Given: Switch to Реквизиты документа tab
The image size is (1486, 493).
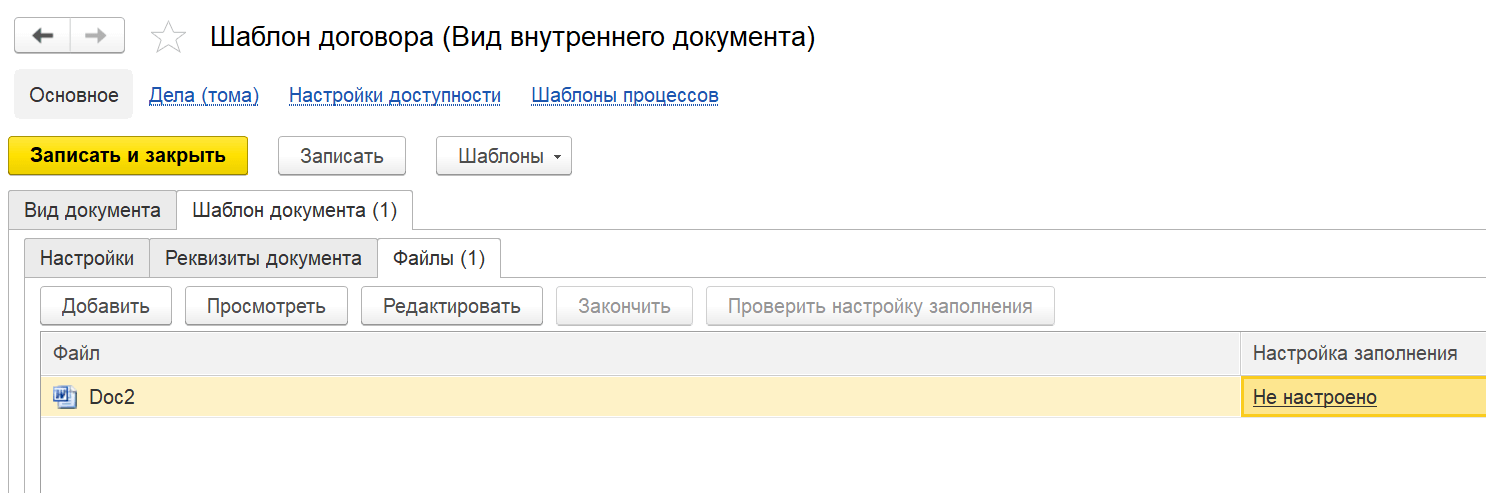Looking at the screenshot, I should click(x=263, y=258).
